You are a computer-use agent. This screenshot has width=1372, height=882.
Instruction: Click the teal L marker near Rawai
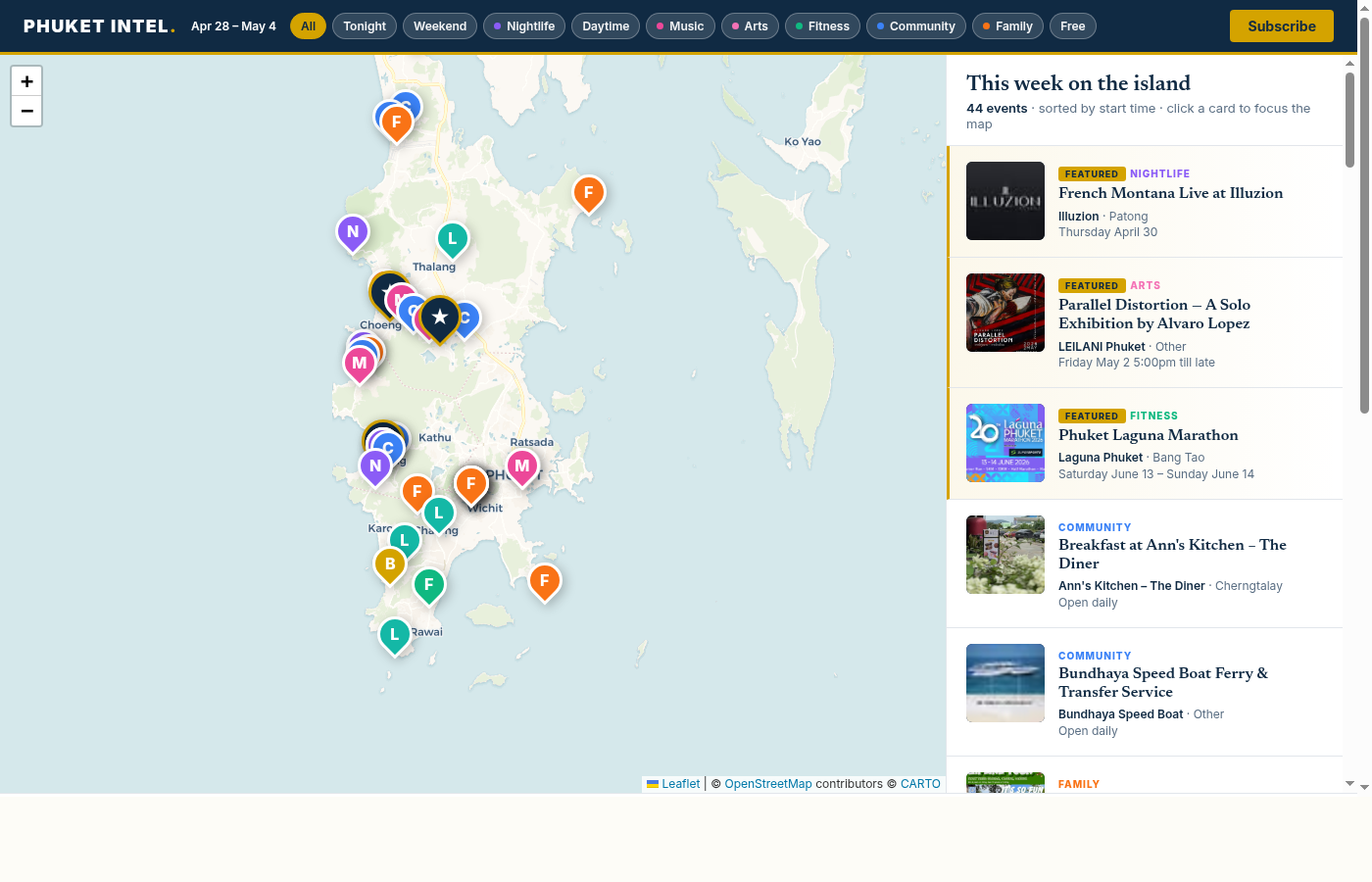coord(394,635)
